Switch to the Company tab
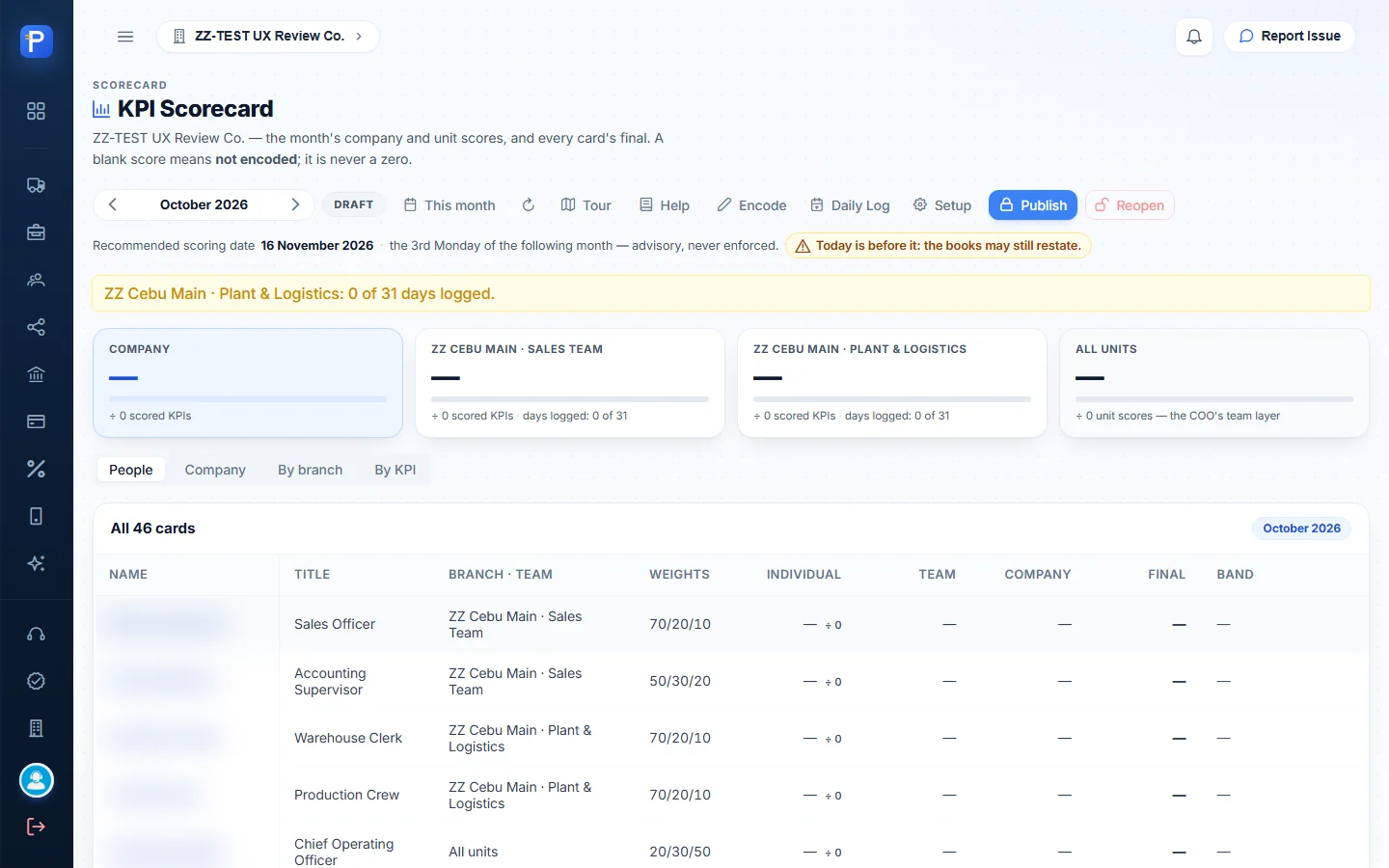 (x=215, y=470)
